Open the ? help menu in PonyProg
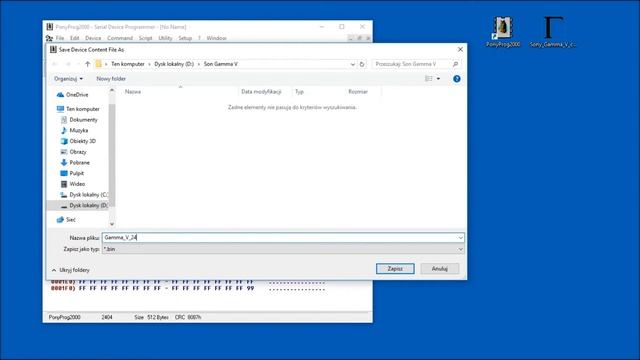The image size is (640, 360). [199, 38]
